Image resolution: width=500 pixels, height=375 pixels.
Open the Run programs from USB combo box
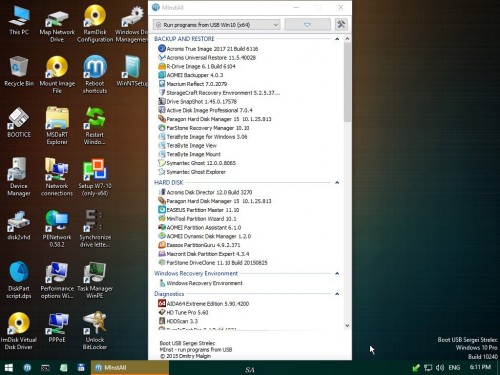(x=216, y=25)
